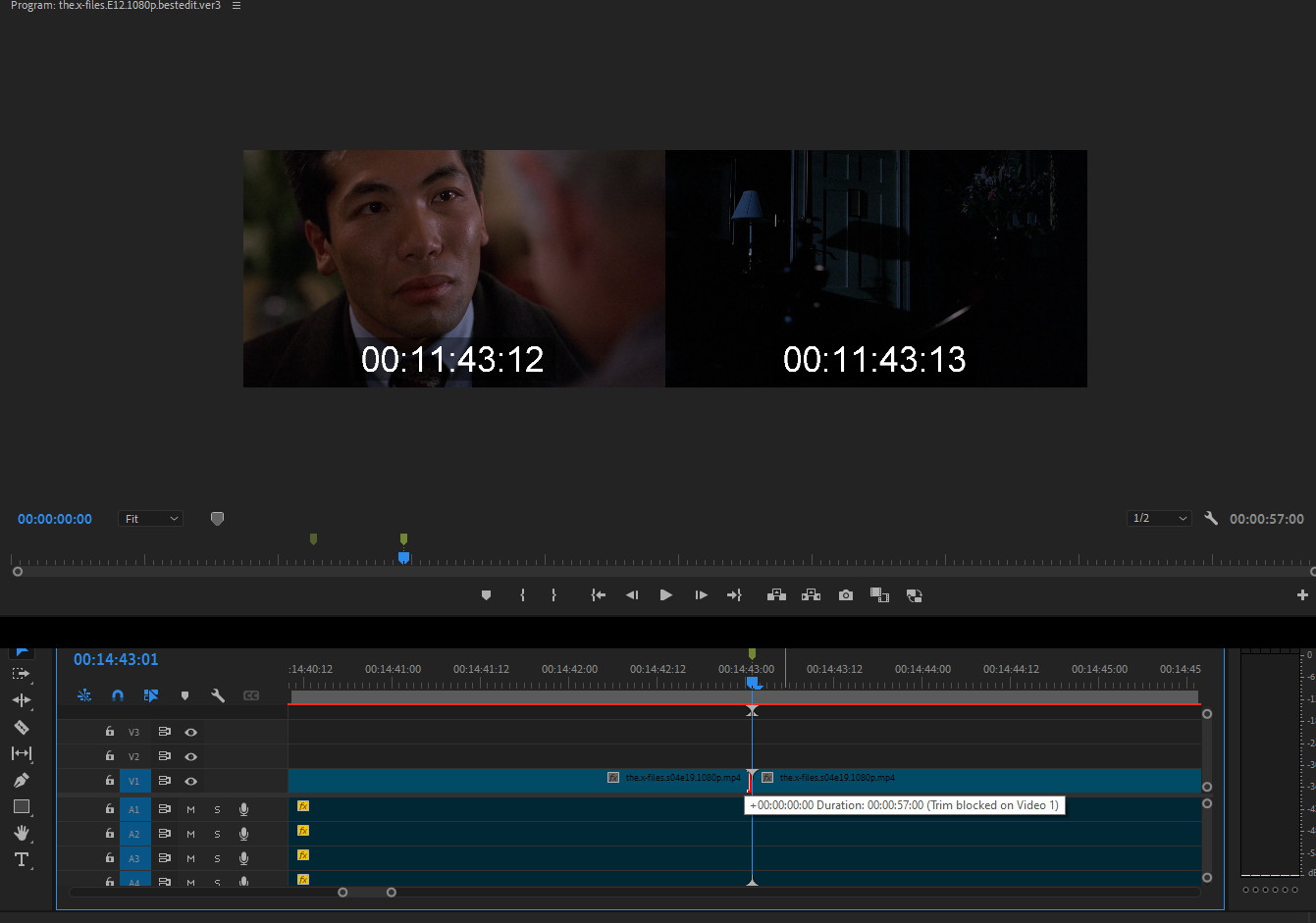Select the Ripple Edit tool
Image resolution: width=1316 pixels, height=923 pixels.
pyautogui.click(x=21, y=700)
